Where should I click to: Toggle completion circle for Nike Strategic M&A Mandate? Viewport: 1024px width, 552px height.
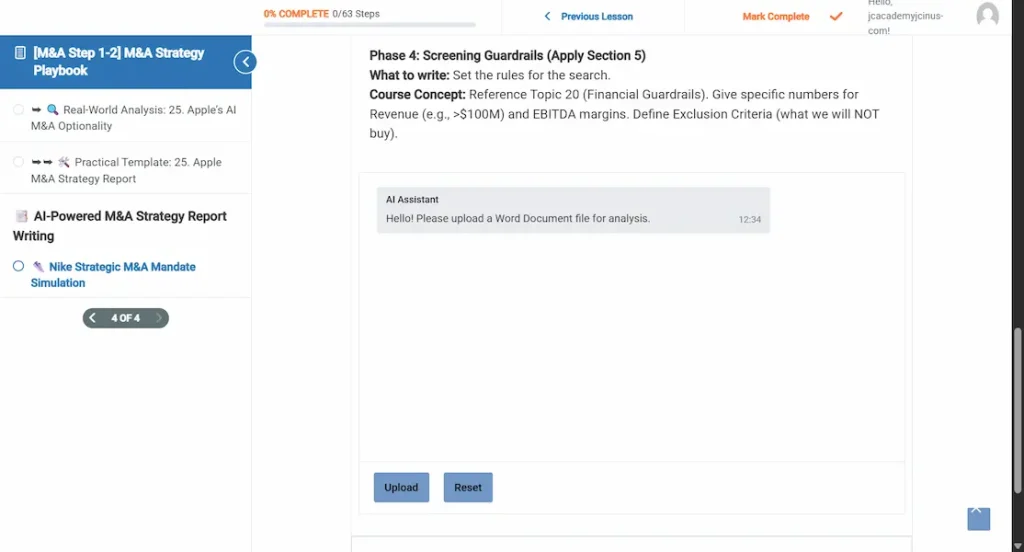pos(18,267)
